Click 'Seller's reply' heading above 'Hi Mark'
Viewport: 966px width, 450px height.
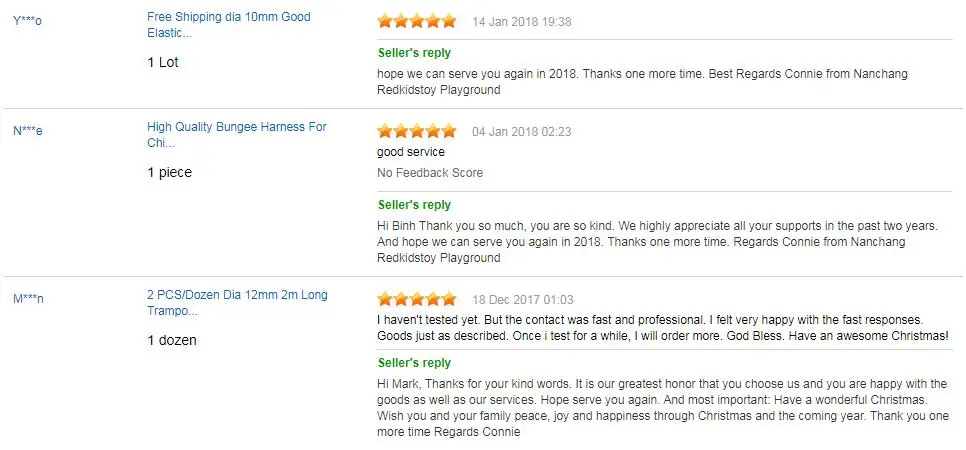(x=414, y=363)
